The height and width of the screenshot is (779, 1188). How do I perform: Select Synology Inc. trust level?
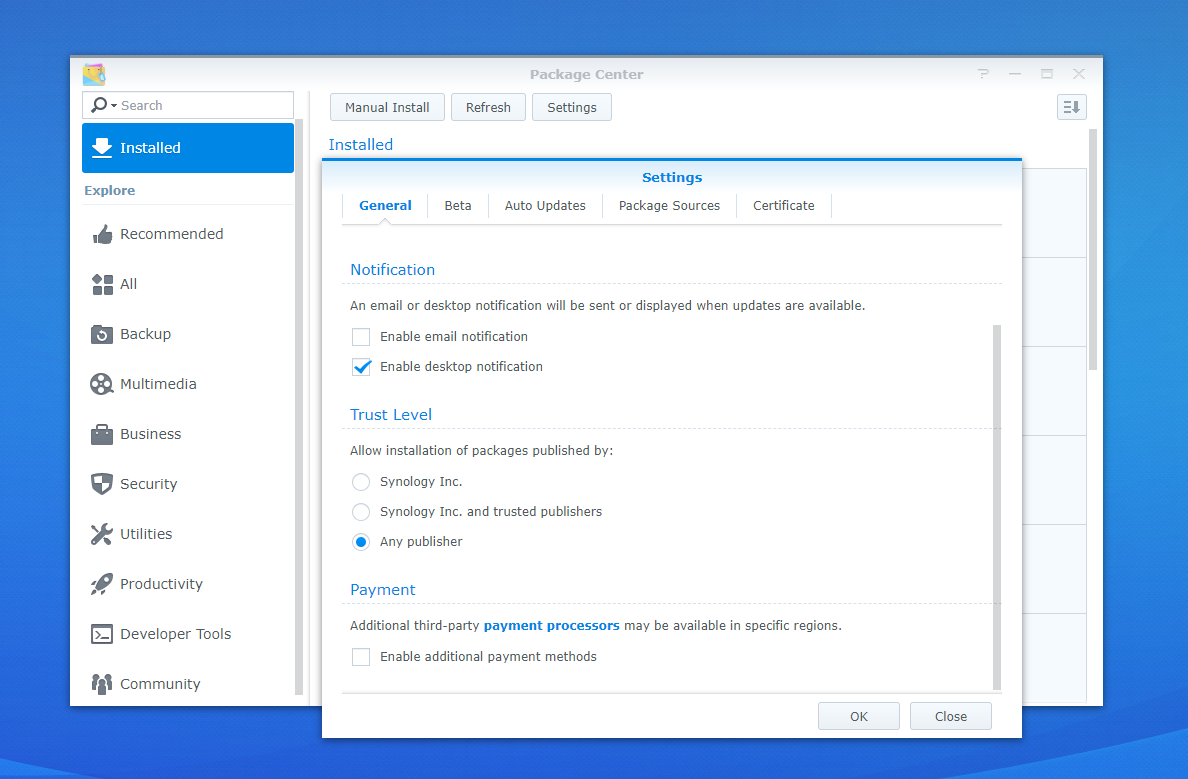pyautogui.click(x=361, y=482)
